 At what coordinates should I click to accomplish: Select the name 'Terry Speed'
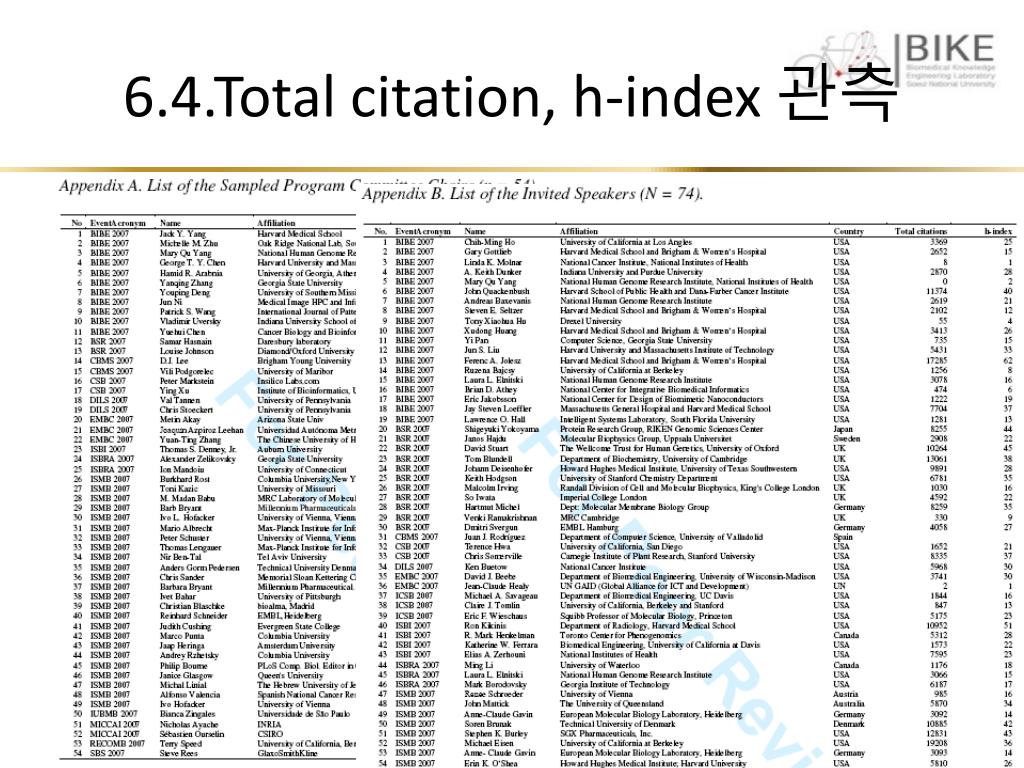[x=180, y=743]
